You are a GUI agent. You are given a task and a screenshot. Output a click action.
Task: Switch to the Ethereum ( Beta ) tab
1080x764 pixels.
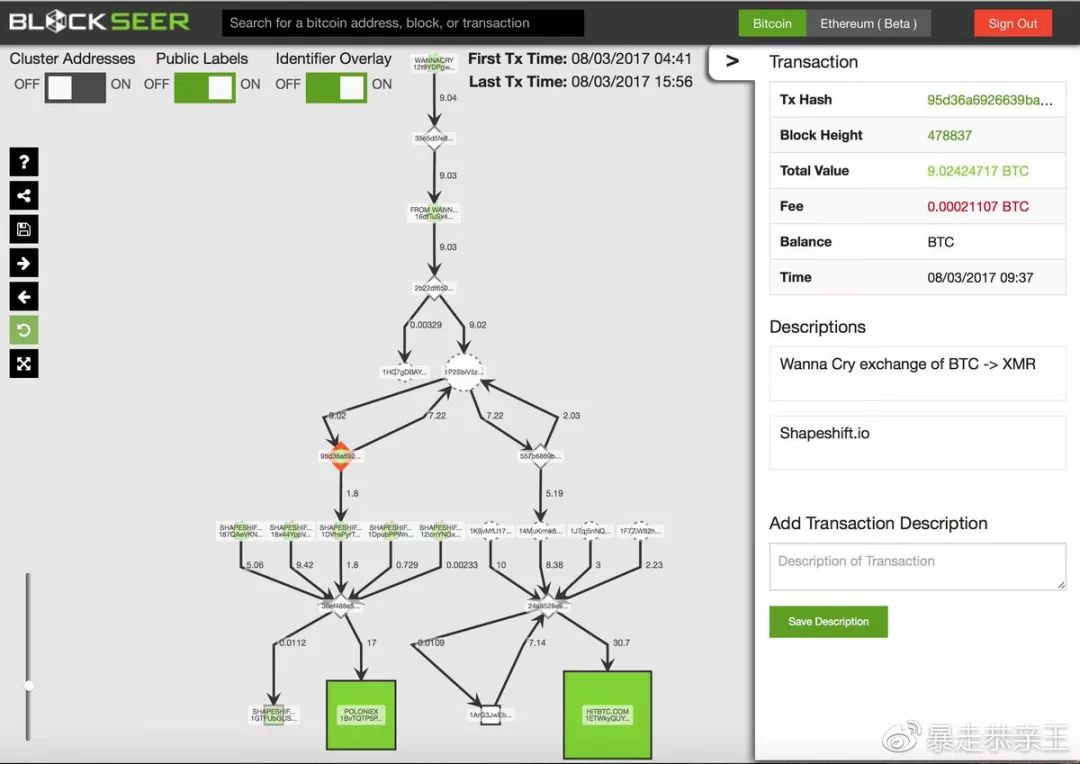coord(868,23)
